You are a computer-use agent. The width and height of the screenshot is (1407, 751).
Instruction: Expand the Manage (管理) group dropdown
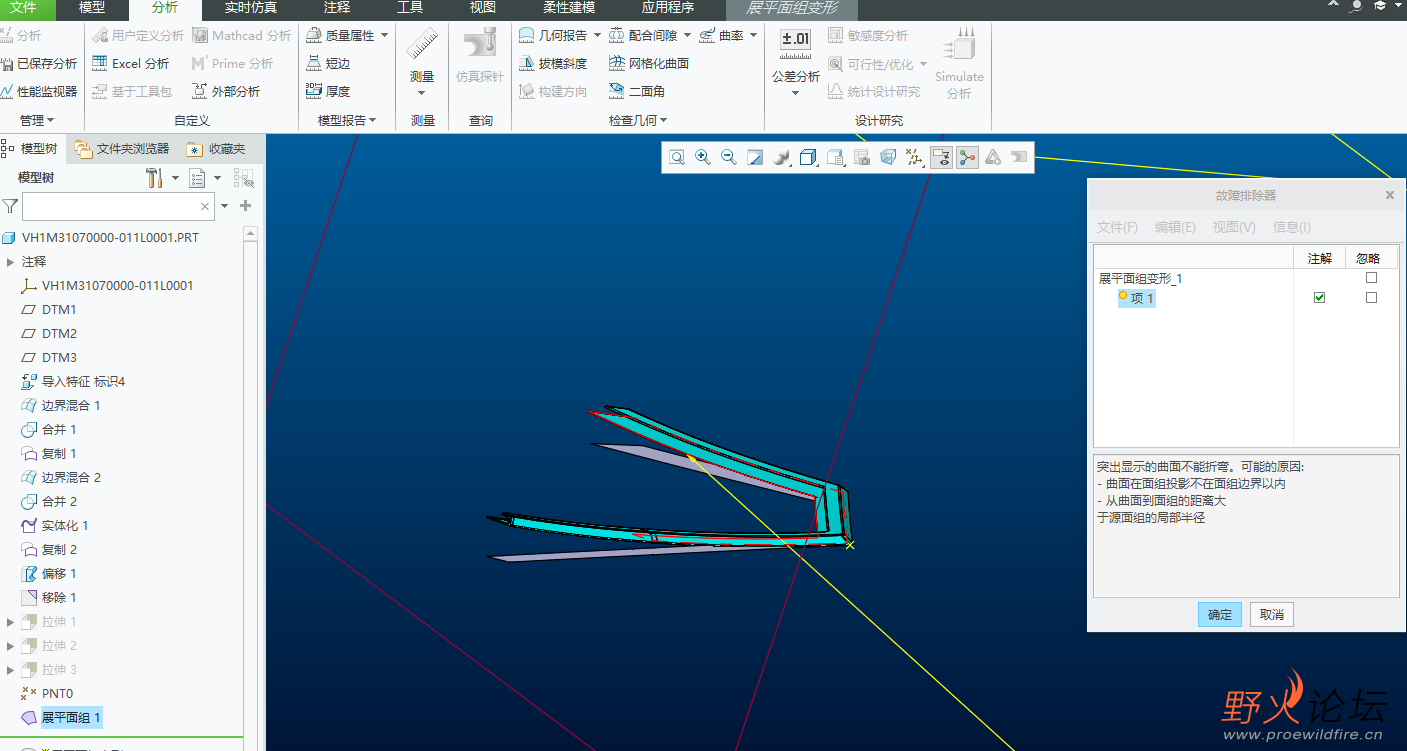(x=37, y=120)
